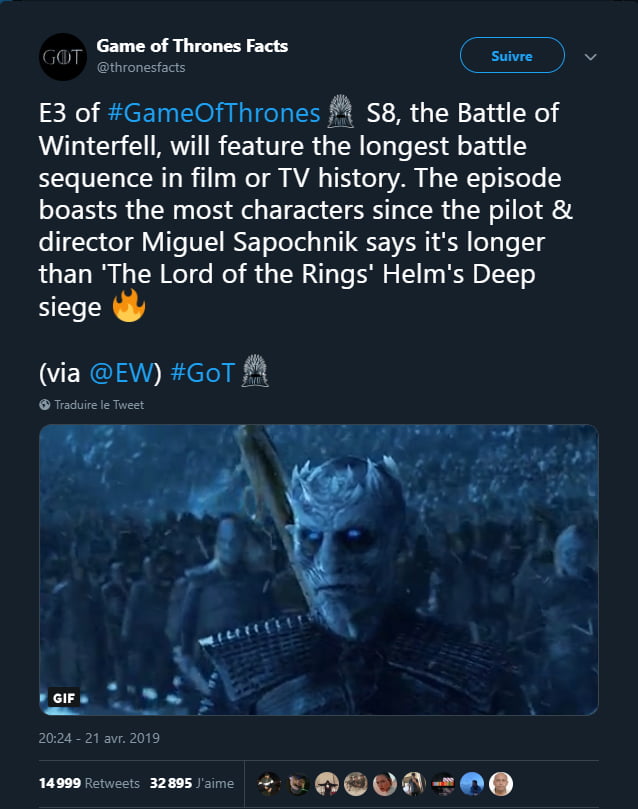
Task: Play the Night King GIF thumbnail
Action: tap(319, 565)
